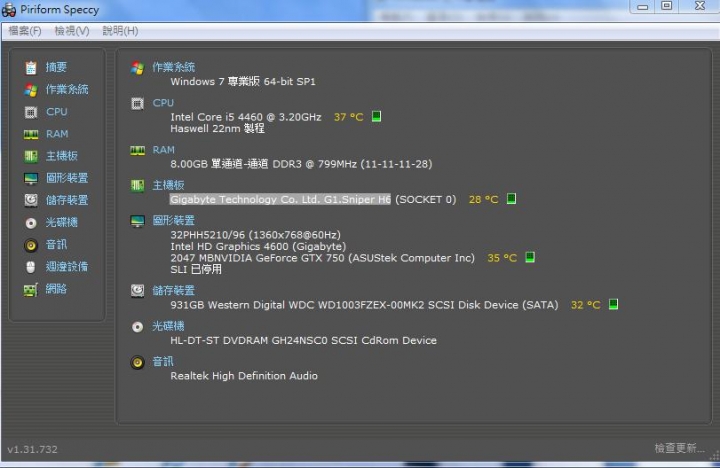The height and width of the screenshot is (468, 720).
Task: Click the HL-DT-ST DVDRAM GH24NSC0 text
Action: [x=304, y=340]
